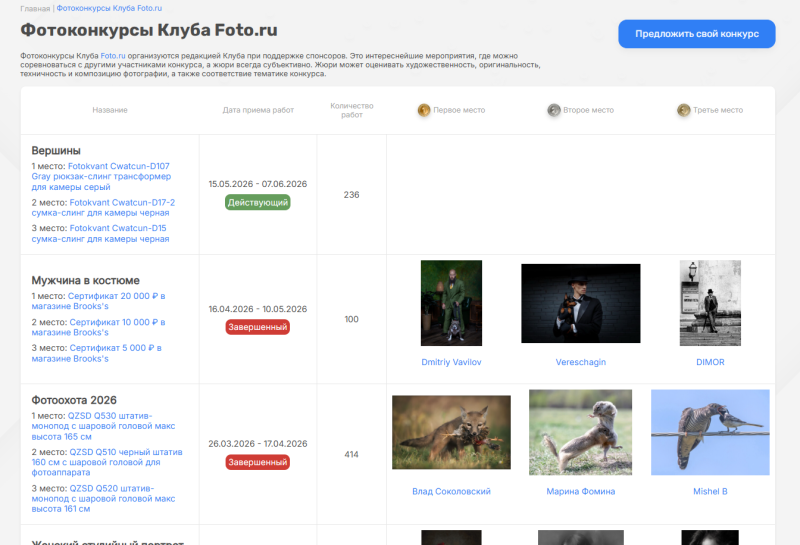Viewport: 800px width, 545px height.
Task: Open Fotokvant Cwatcun-D15 sling bag prize link
Action: coord(101,233)
